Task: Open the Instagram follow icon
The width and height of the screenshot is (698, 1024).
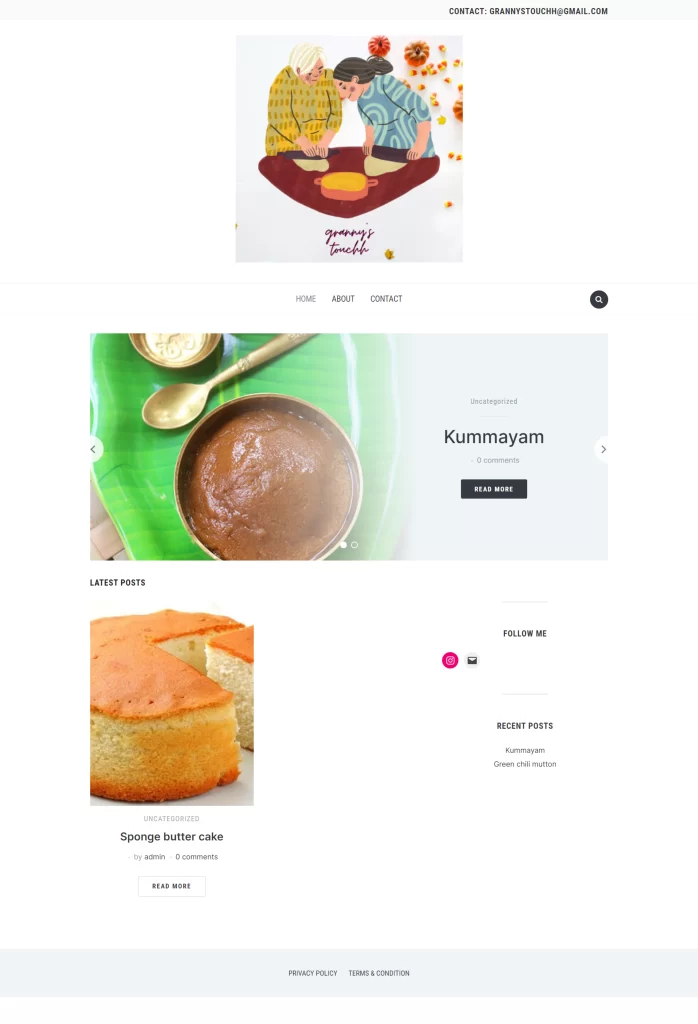Action: pyautogui.click(x=450, y=660)
